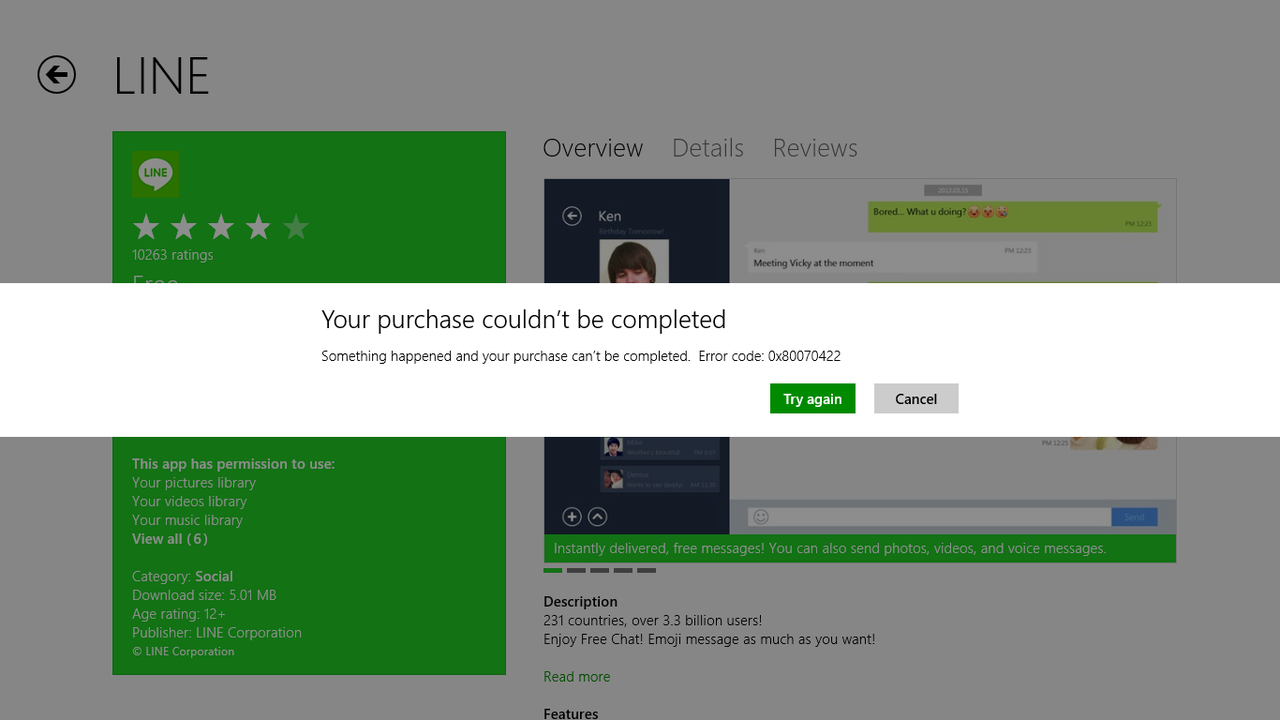Click the Publisher: LINE Corporation text
This screenshot has height=720, width=1280.
click(x=217, y=633)
